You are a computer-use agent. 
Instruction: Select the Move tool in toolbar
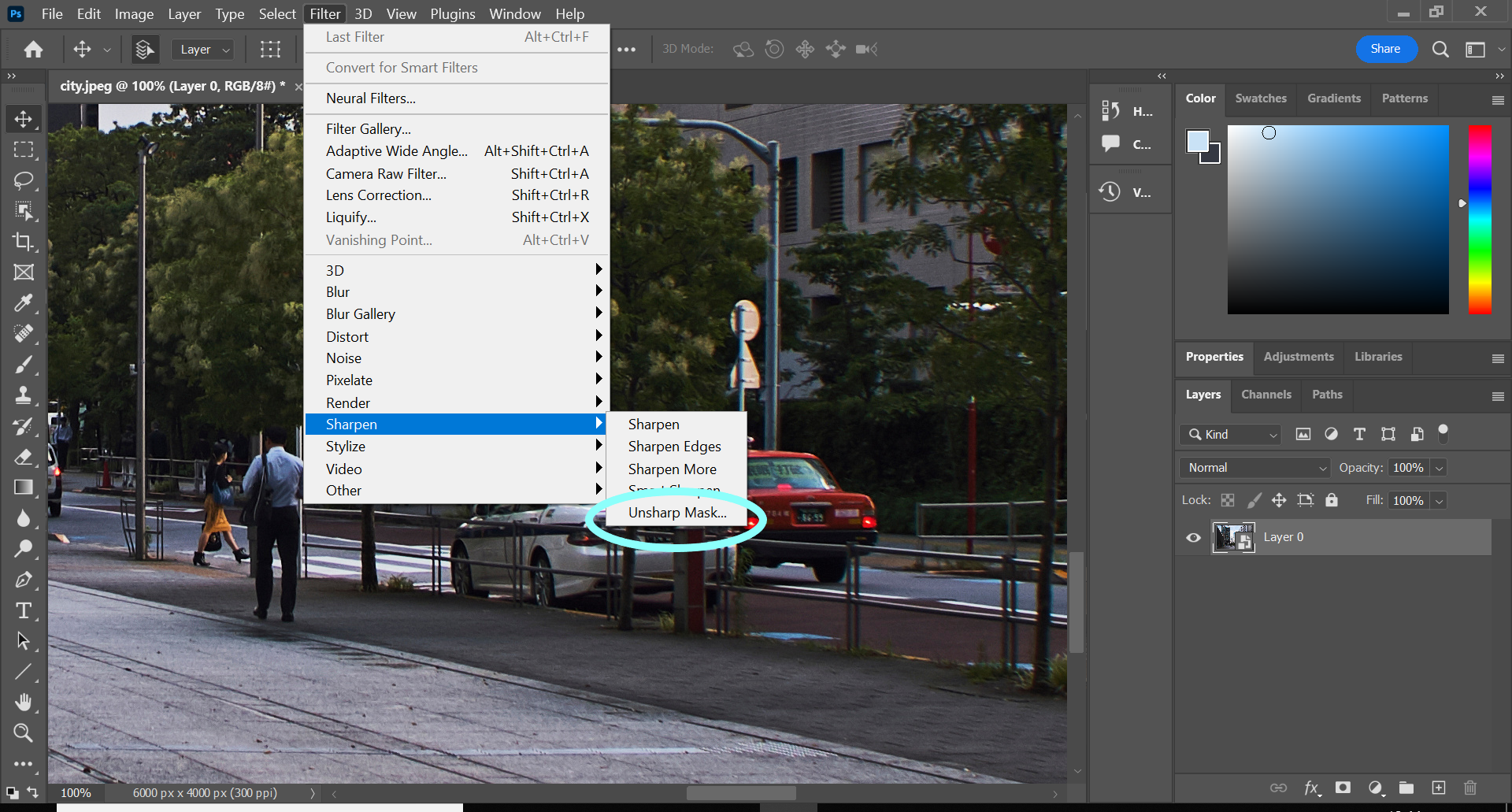click(24, 119)
